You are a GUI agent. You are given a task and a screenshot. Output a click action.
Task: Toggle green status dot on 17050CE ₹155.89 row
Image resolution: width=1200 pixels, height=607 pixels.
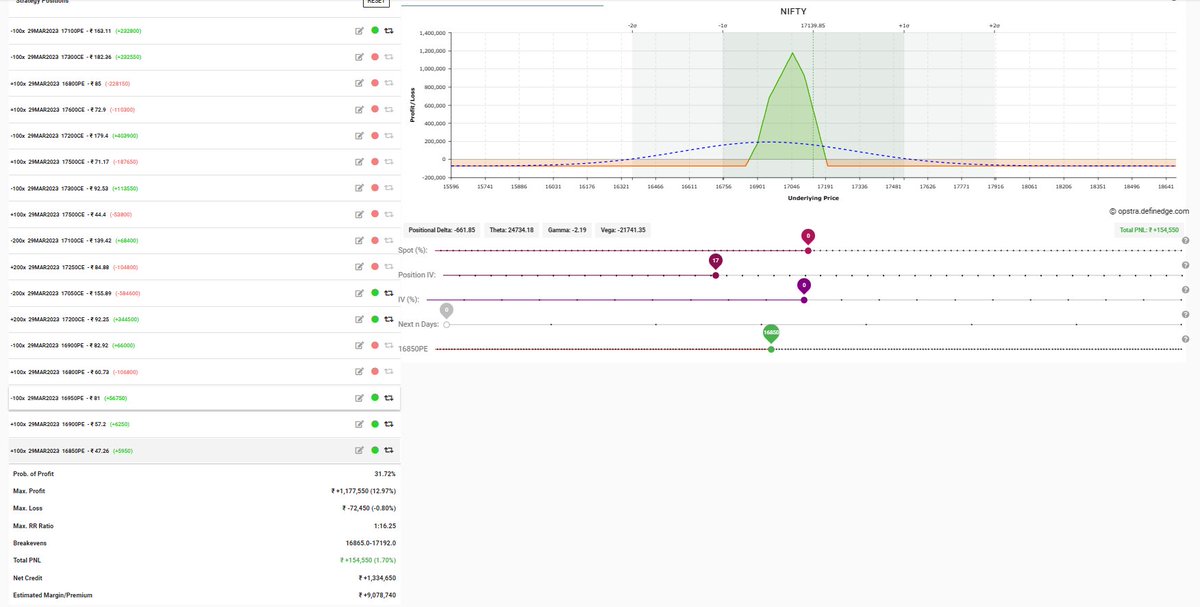(374, 293)
